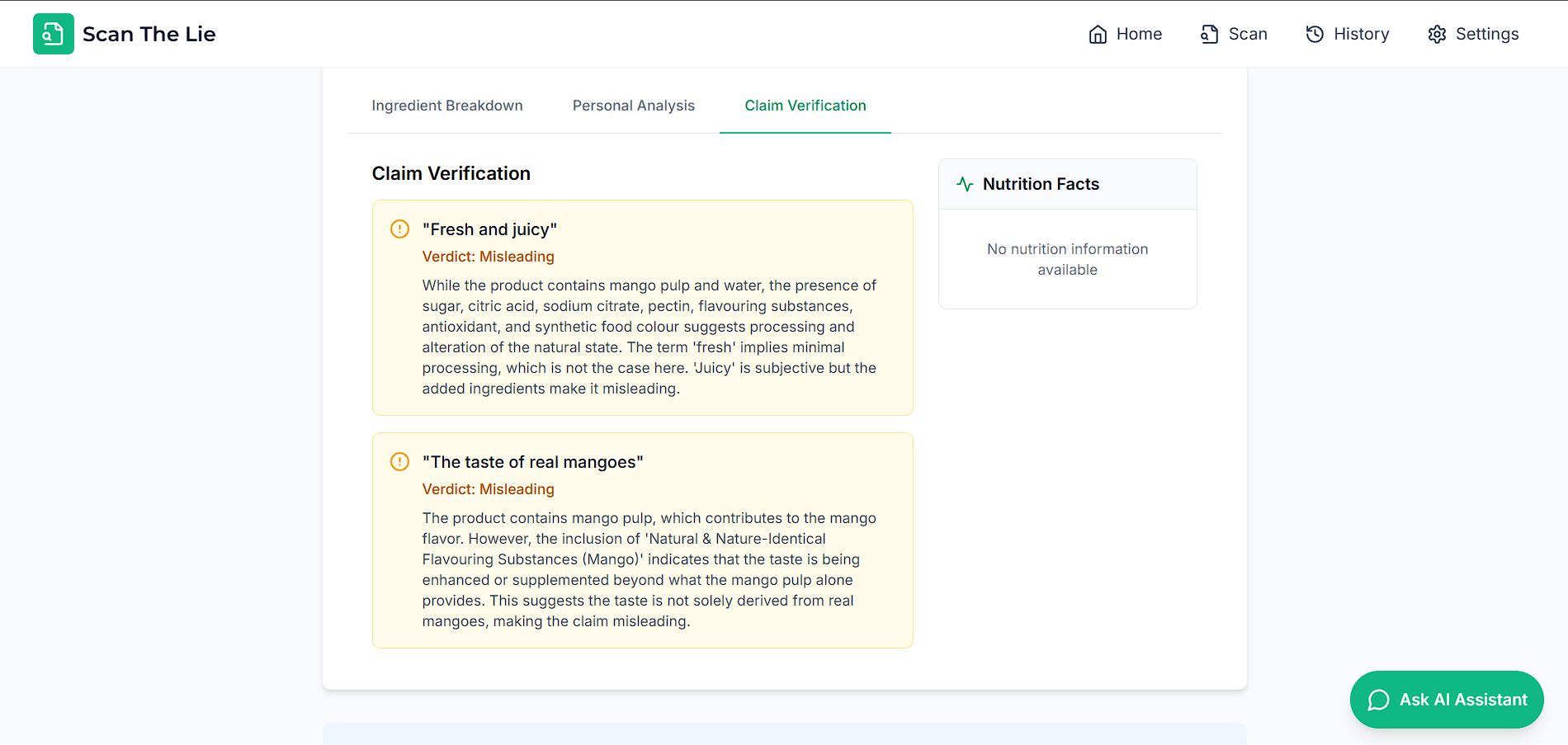Click "The taste of real mangoes" claim heading
Image resolution: width=1568 pixels, height=745 pixels.
[532, 462]
